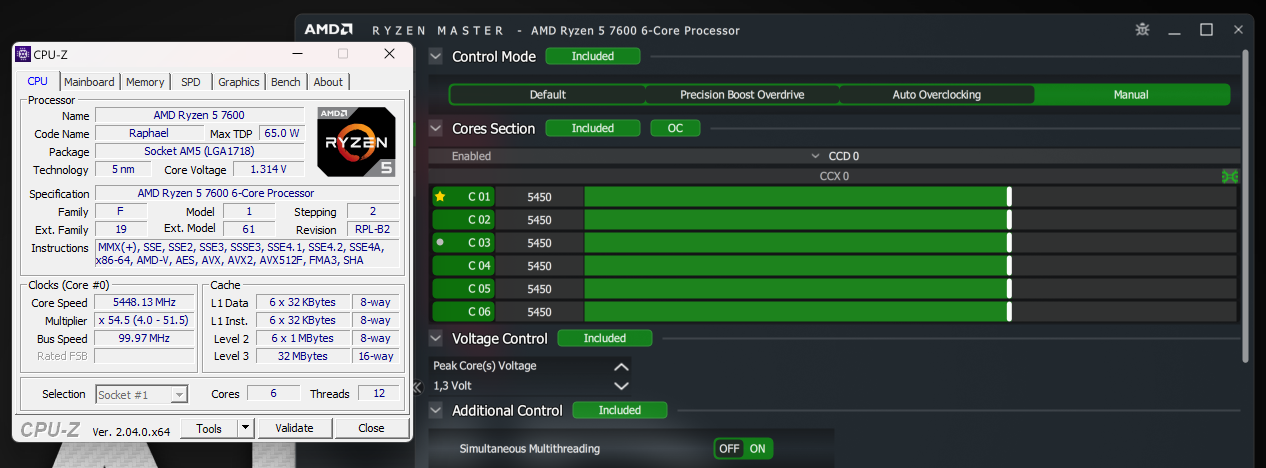Click the CPU-Z app icon in title bar

[x=23, y=54]
